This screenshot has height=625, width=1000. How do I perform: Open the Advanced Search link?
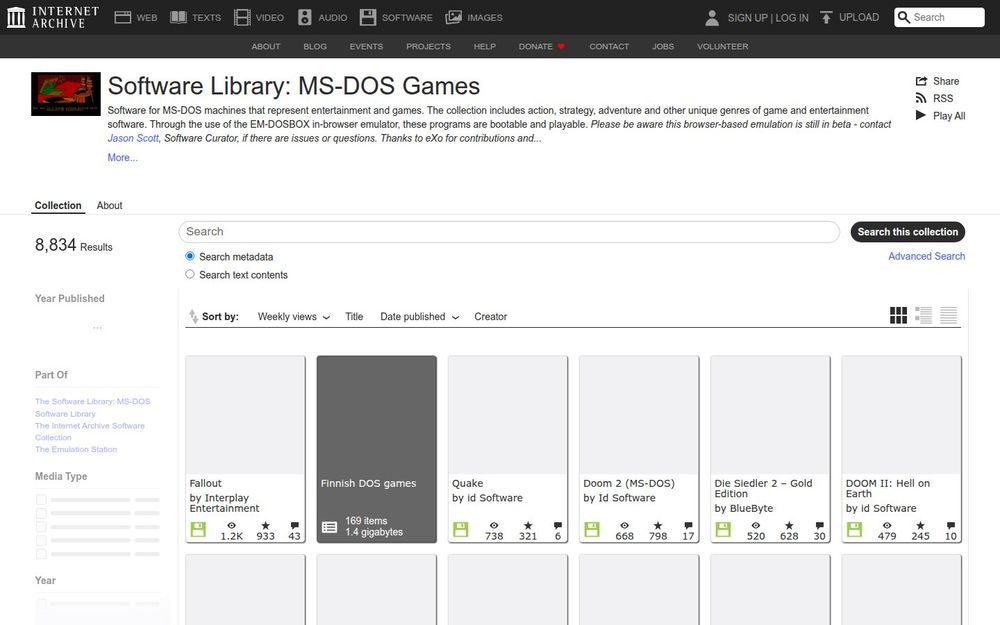(927, 256)
